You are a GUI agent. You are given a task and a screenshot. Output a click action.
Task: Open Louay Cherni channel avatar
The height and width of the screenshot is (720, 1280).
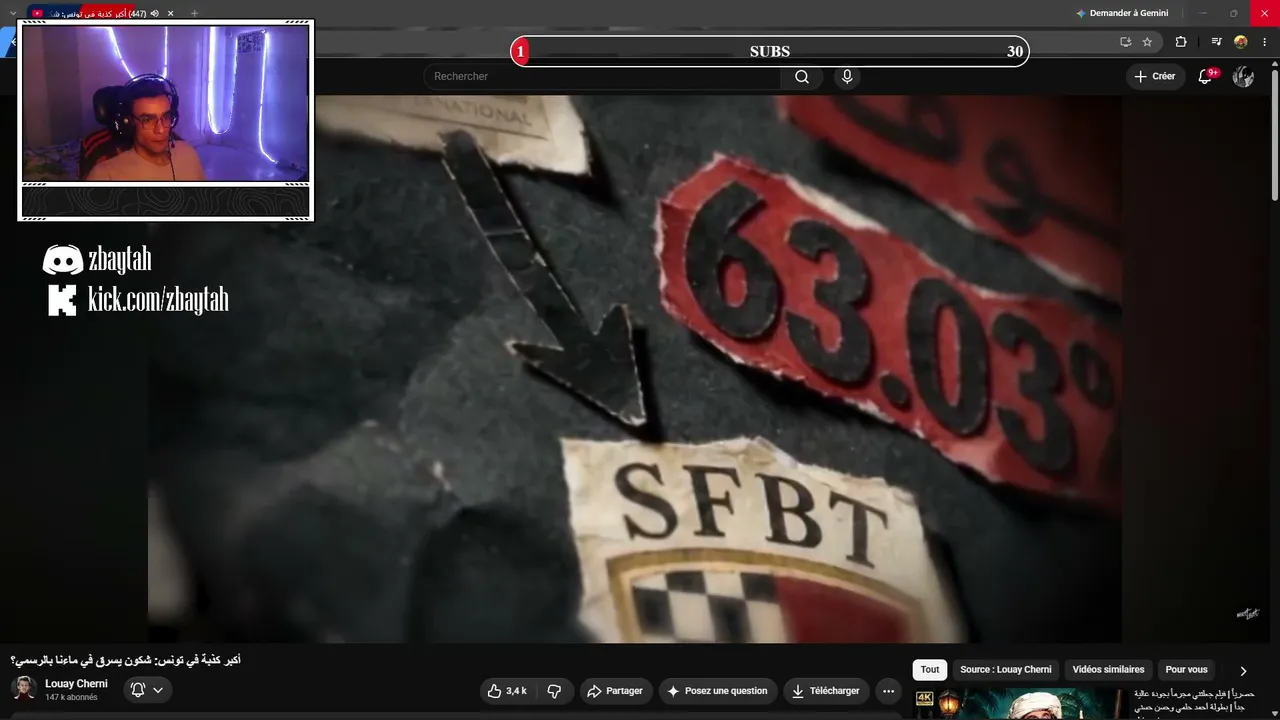pyautogui.click(x=24, y=688)
